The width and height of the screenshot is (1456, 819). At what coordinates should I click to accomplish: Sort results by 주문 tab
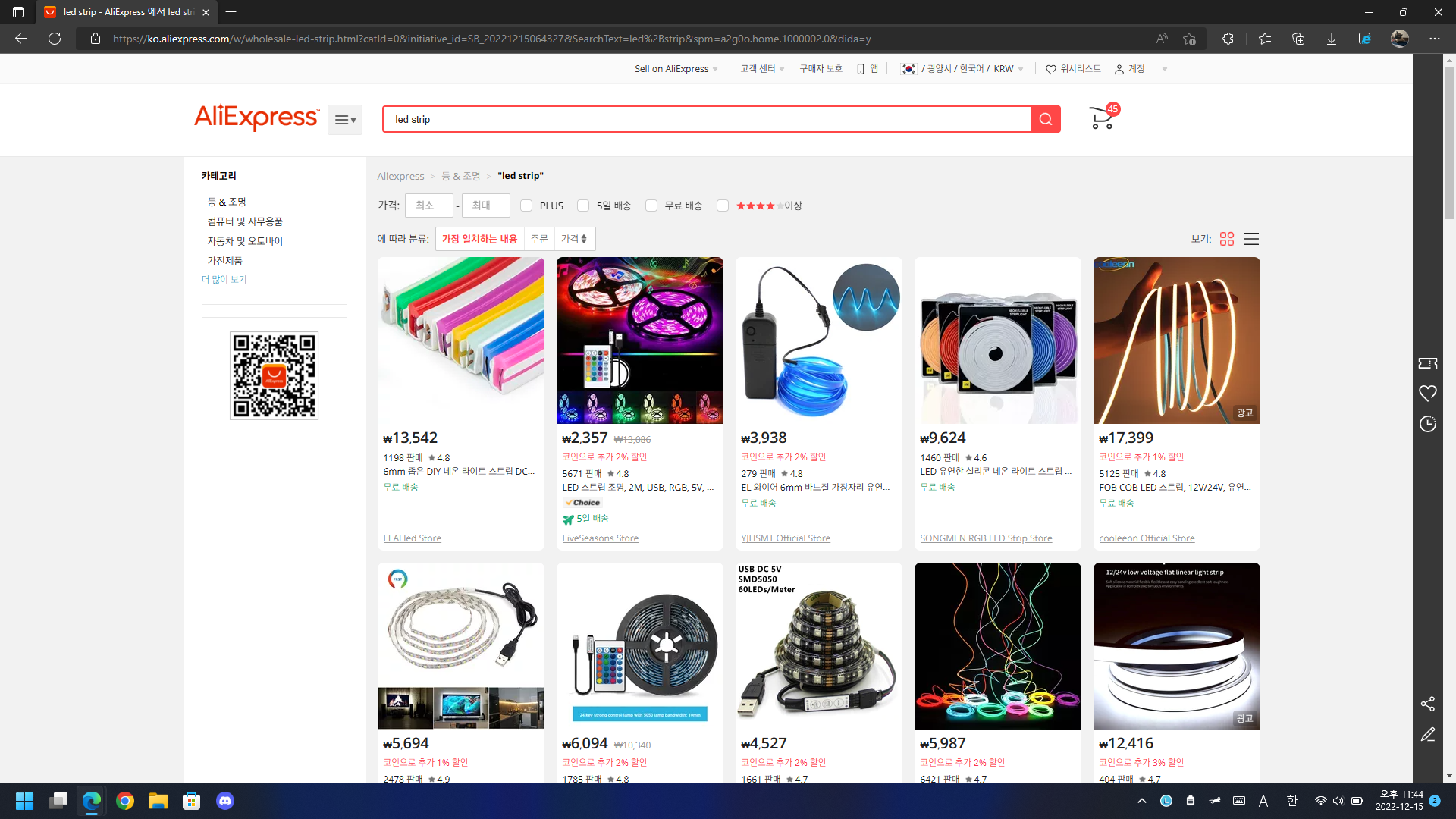(539, 239)
